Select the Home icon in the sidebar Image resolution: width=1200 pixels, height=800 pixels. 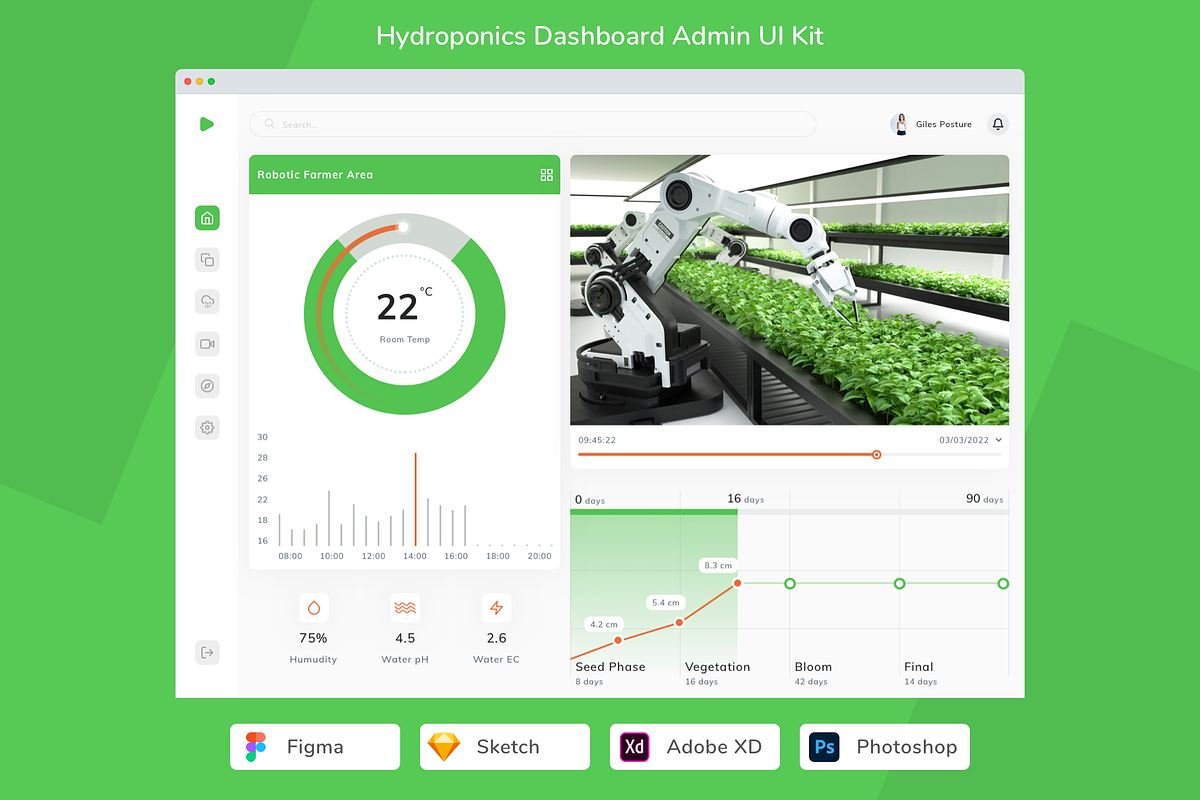tap(207, 217)
